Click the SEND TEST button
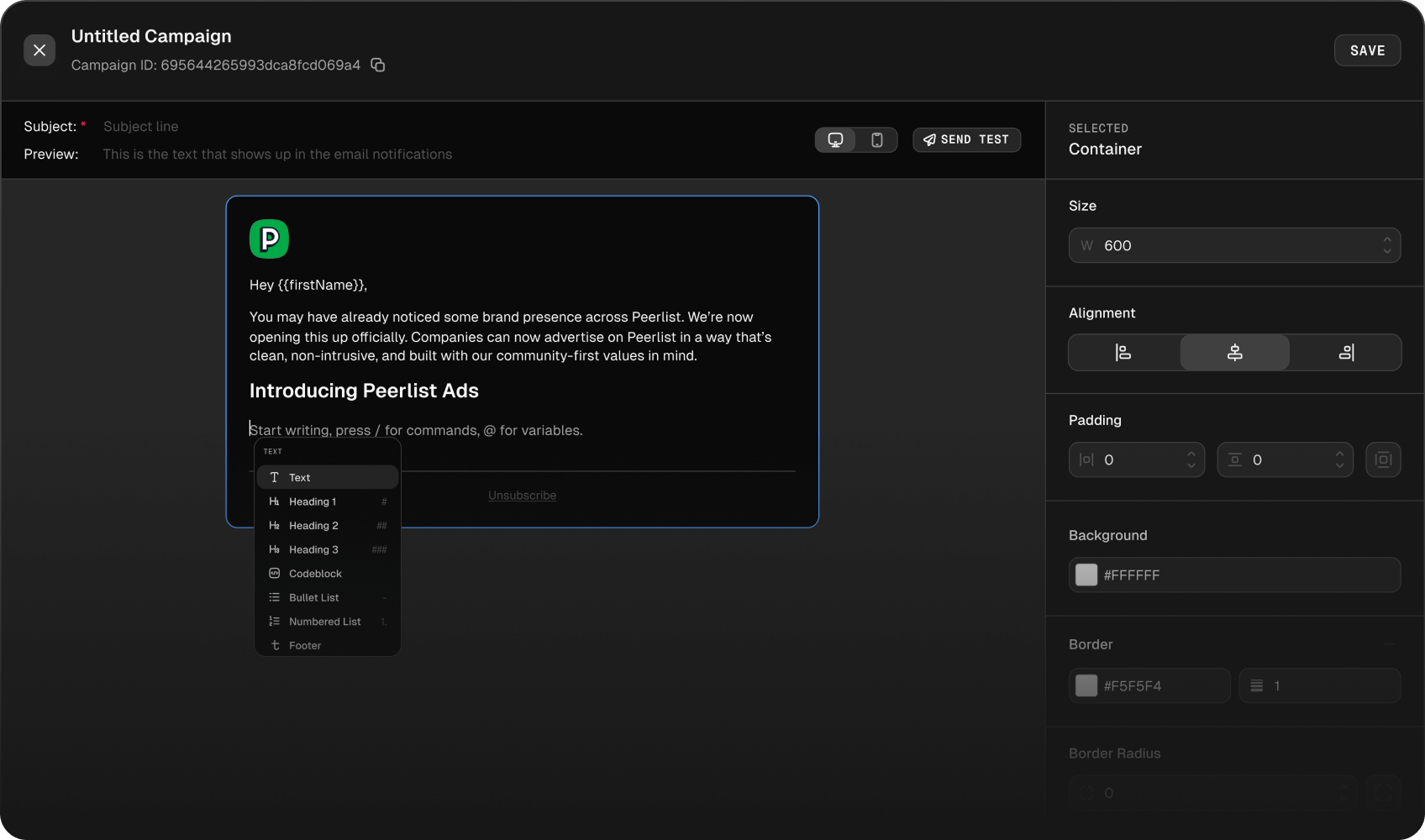The height and width of the screenshot is (840, 1425). pos(966,140)
